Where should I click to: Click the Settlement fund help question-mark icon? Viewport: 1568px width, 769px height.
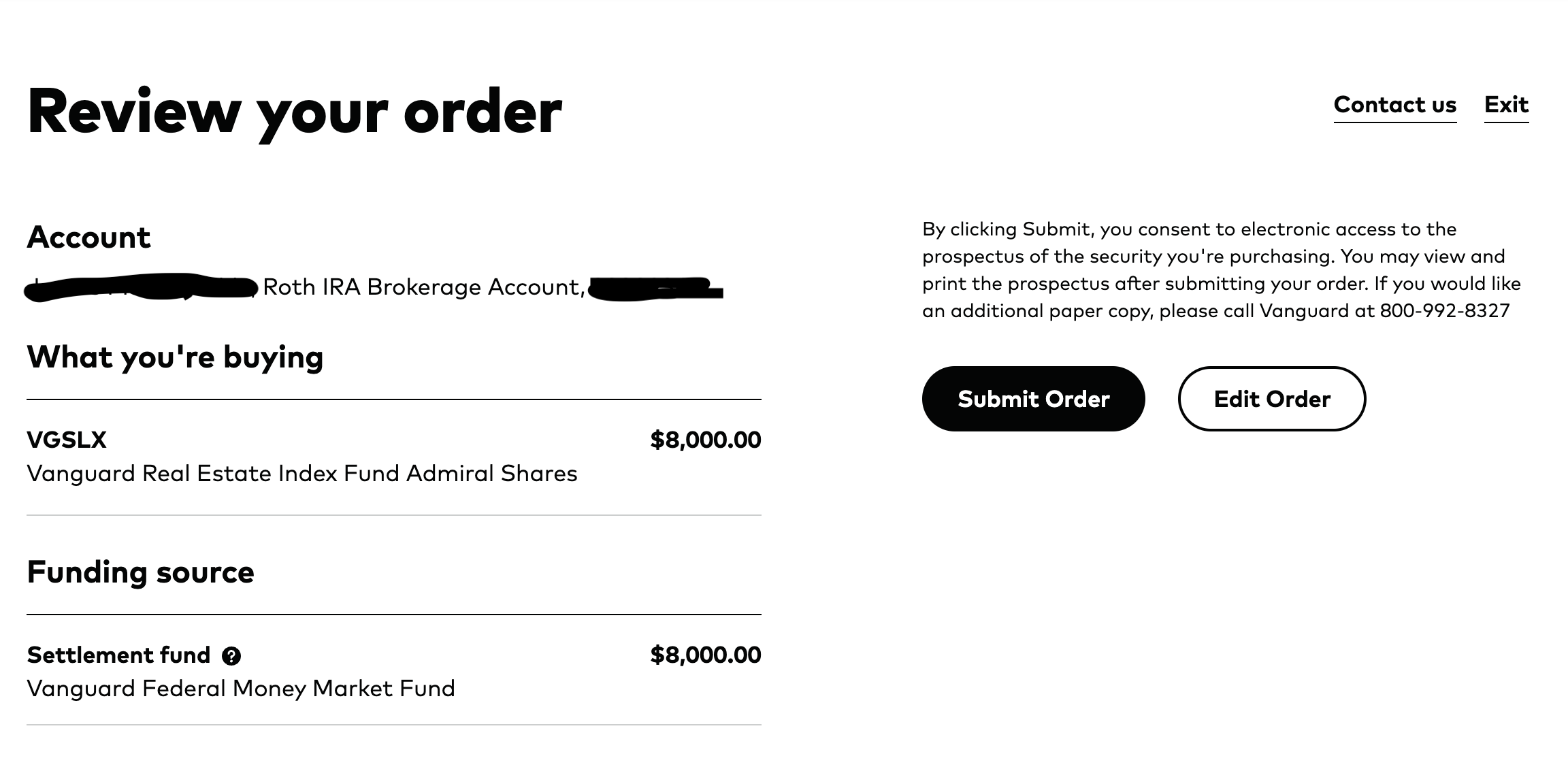click(x=231, y=656)
